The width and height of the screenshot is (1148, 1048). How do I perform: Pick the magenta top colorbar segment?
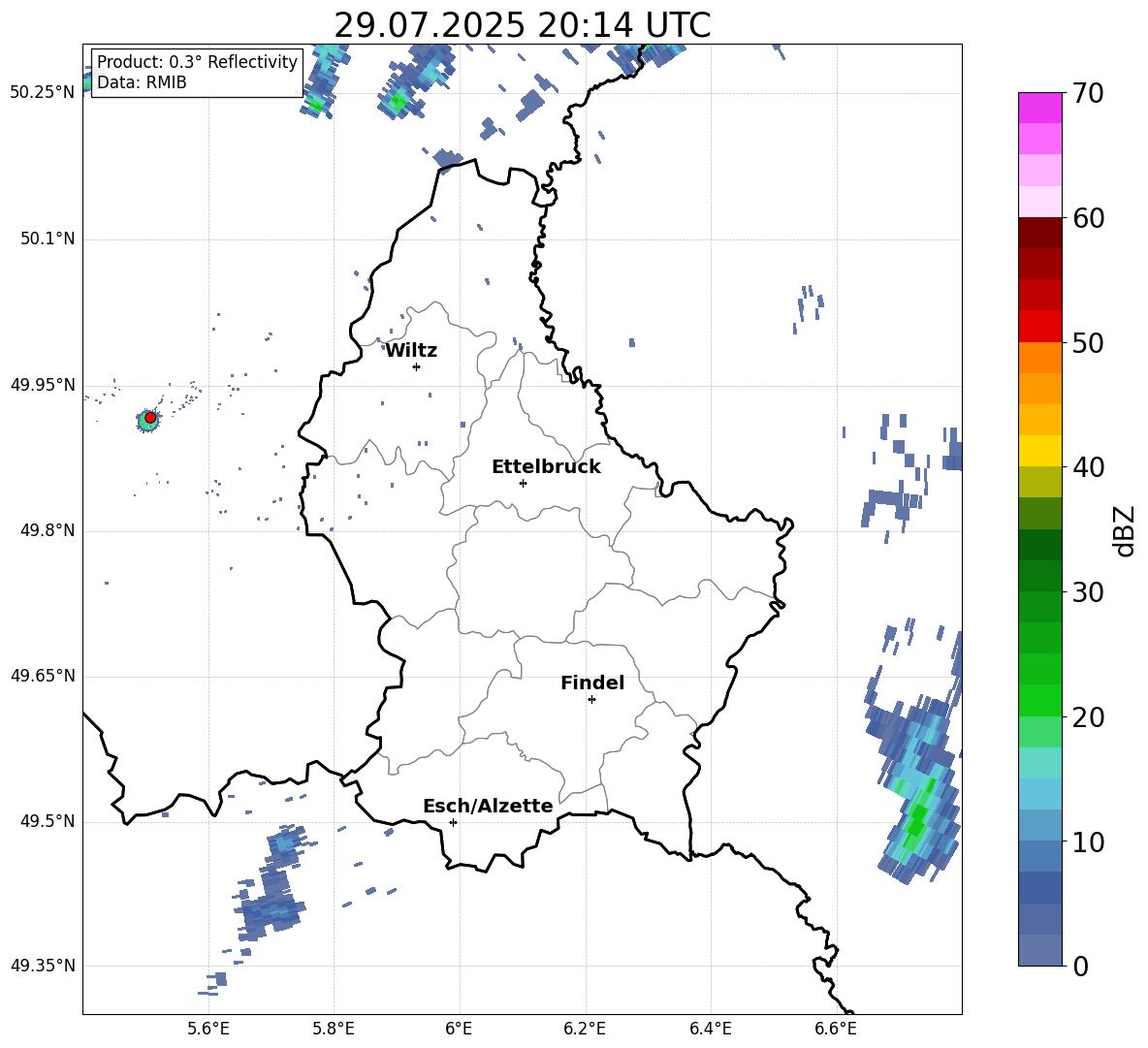tap(1039, 108)
